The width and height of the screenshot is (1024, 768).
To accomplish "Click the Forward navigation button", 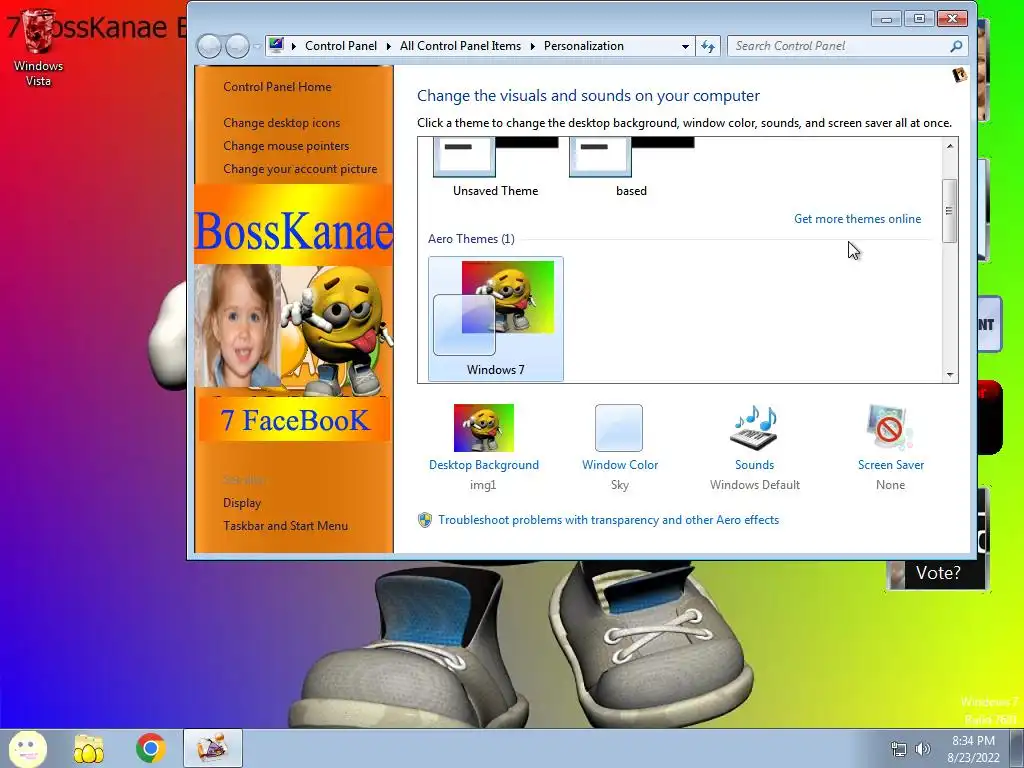I will (x=237, y=46).
